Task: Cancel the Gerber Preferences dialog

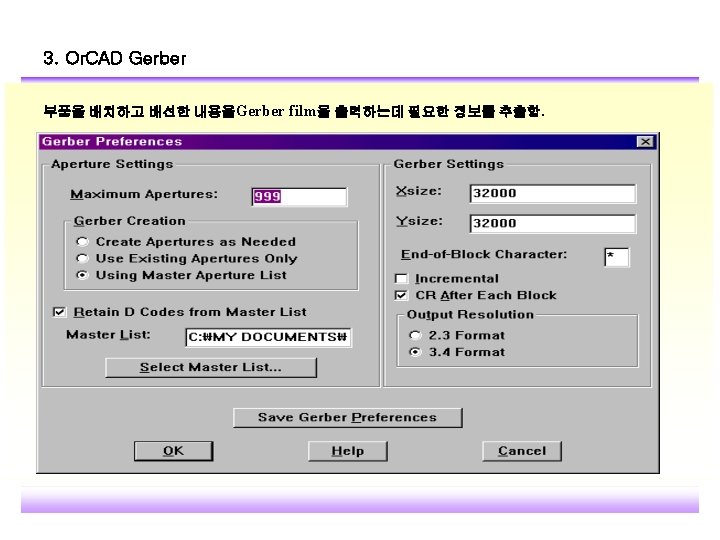Action: click(522, 451)
